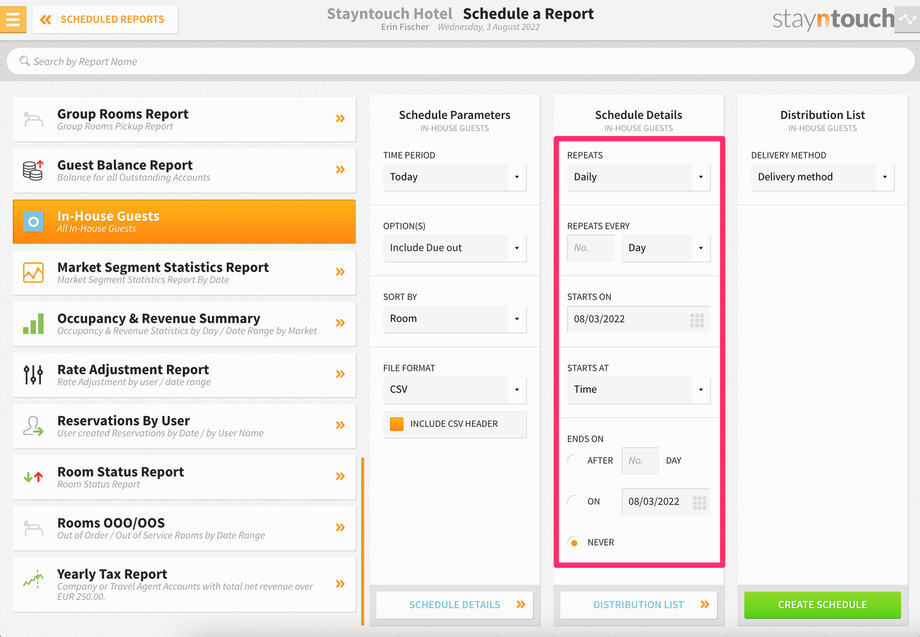Image resolution: width=920 pixels, height=637 pixels.
Task: Click the activity pulse icon at top right
Action: click(x=907, y=19)
